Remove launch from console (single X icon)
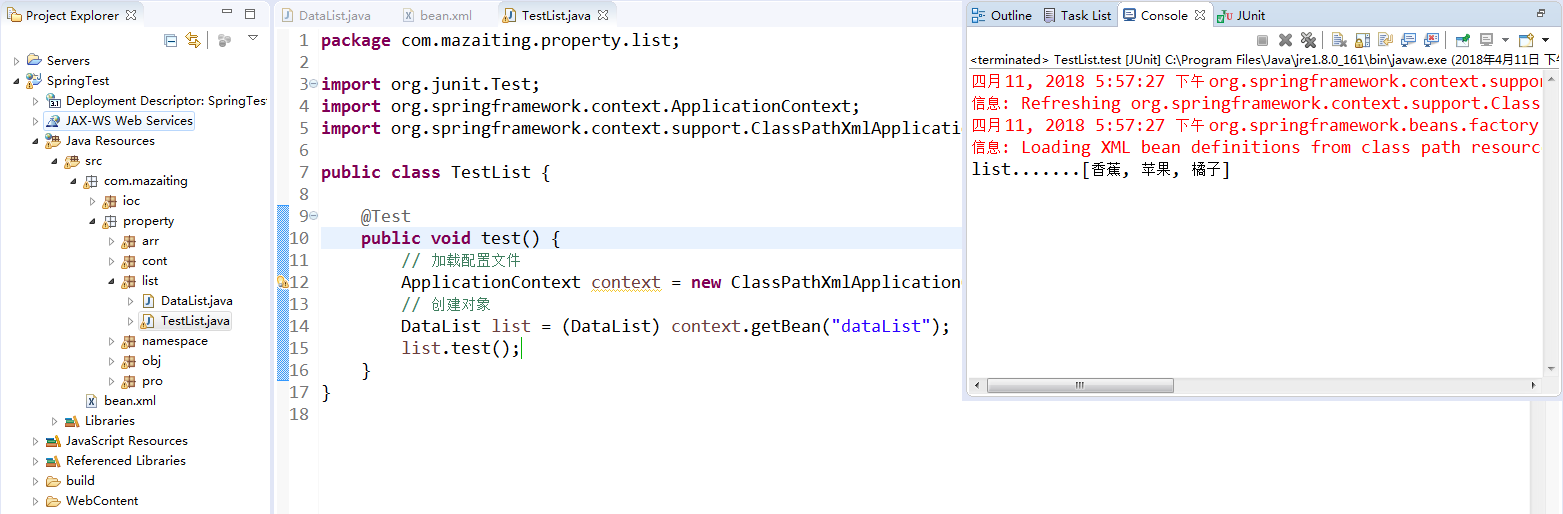This screenshot has height=514, width=1563. coord(1285,40)
